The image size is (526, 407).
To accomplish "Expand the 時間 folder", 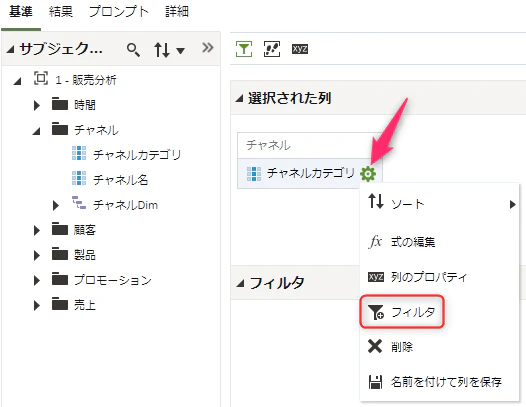I will click(x=37, y=105).
